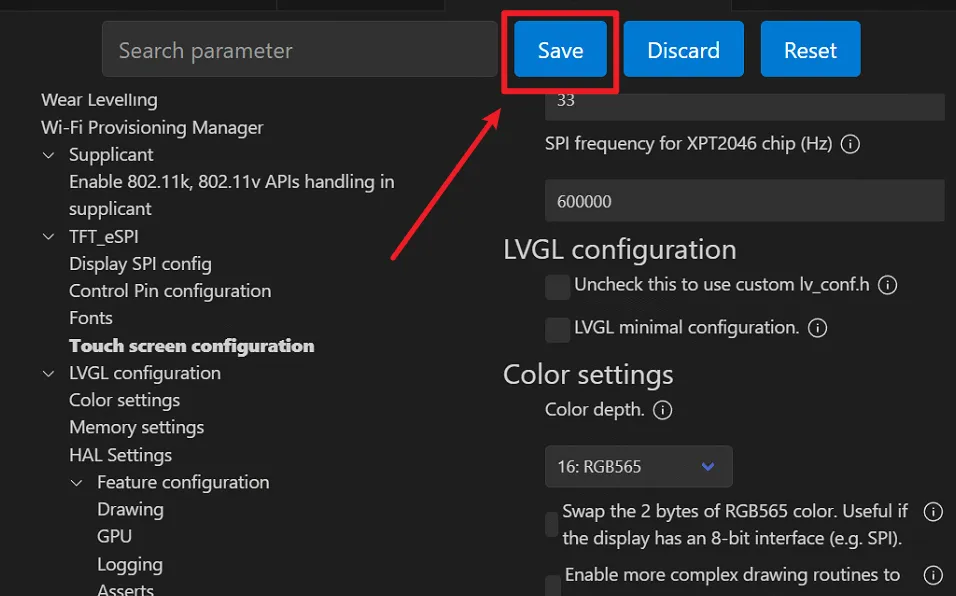This screenshot has height=596, width=956.
Task: Click info icon for complex drawing routines
Action: click(x=932, y=575)
